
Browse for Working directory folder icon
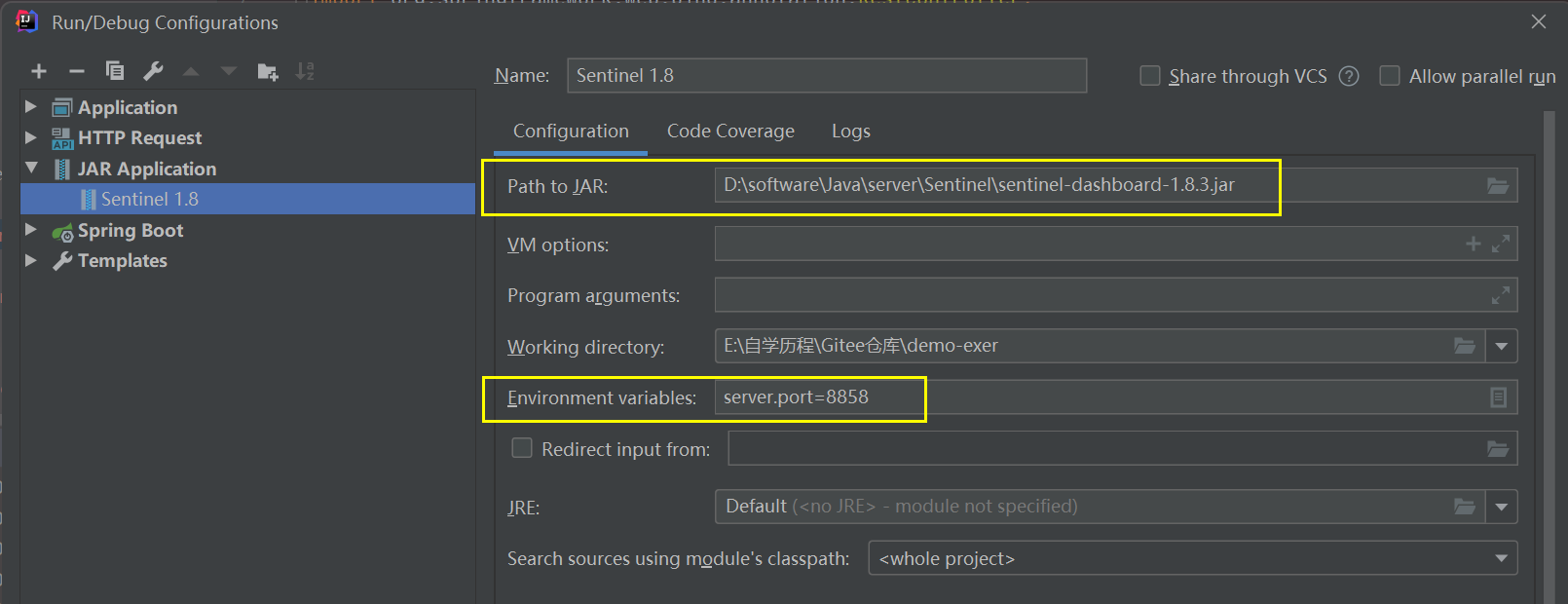1465,346
